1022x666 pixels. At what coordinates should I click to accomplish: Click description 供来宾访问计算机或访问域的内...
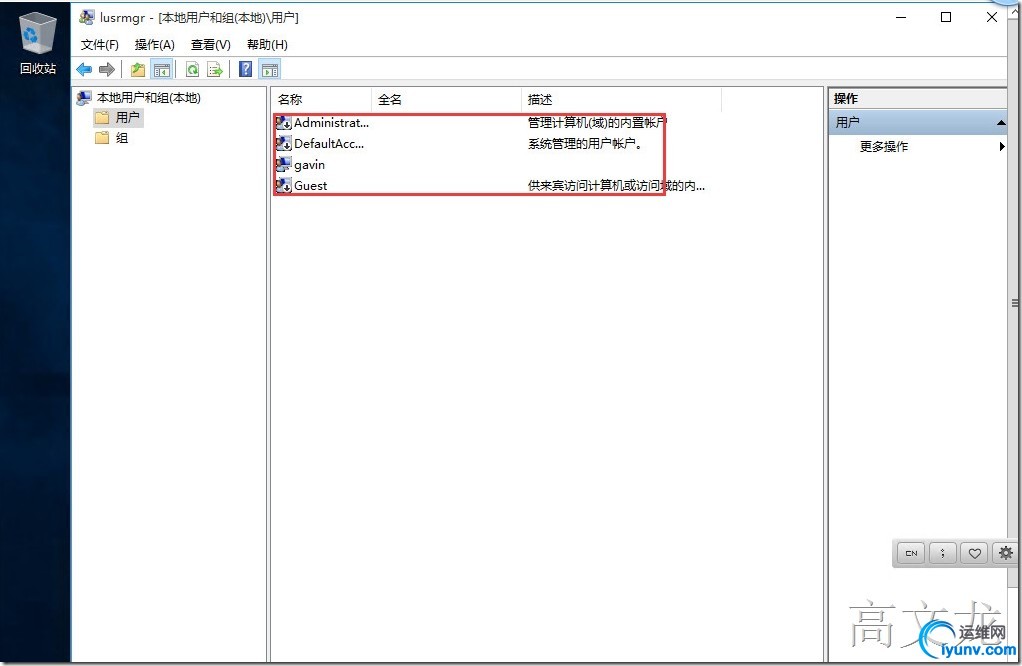point(616,186)
